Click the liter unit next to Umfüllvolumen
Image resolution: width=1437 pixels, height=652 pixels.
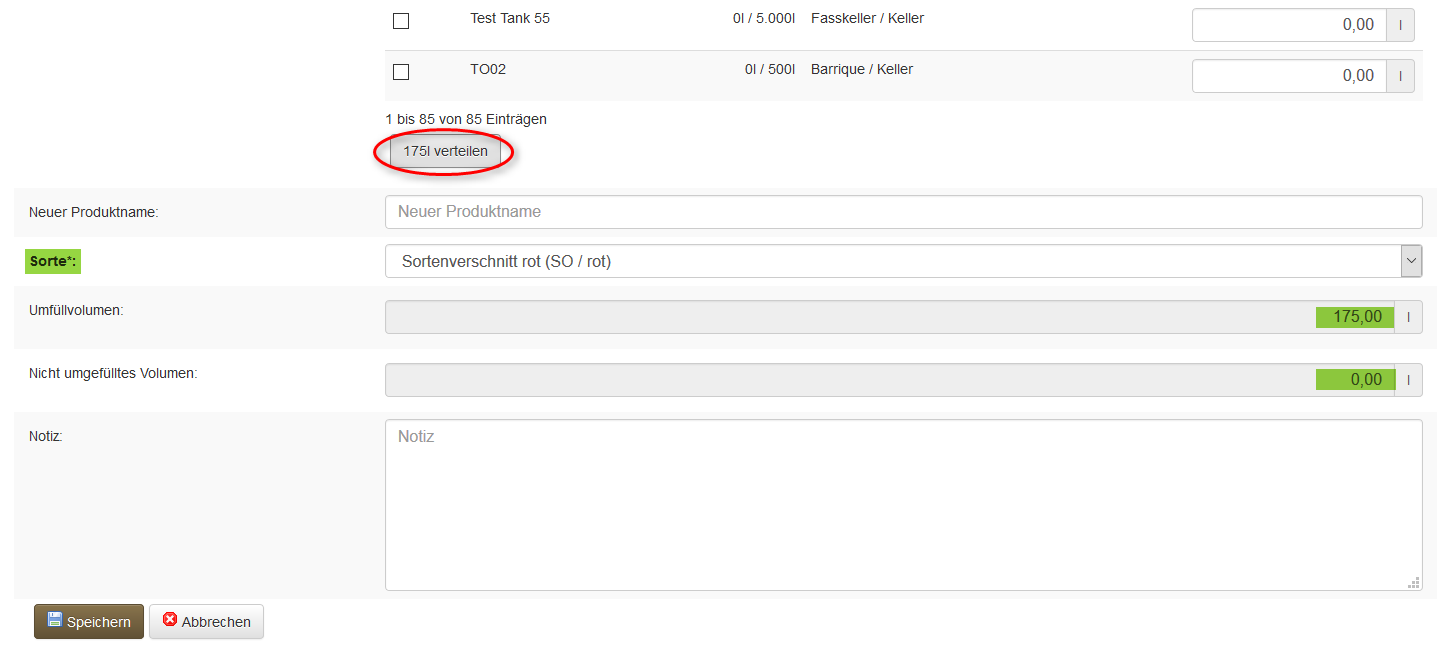pyautogui.click(x=1408, y=317)
